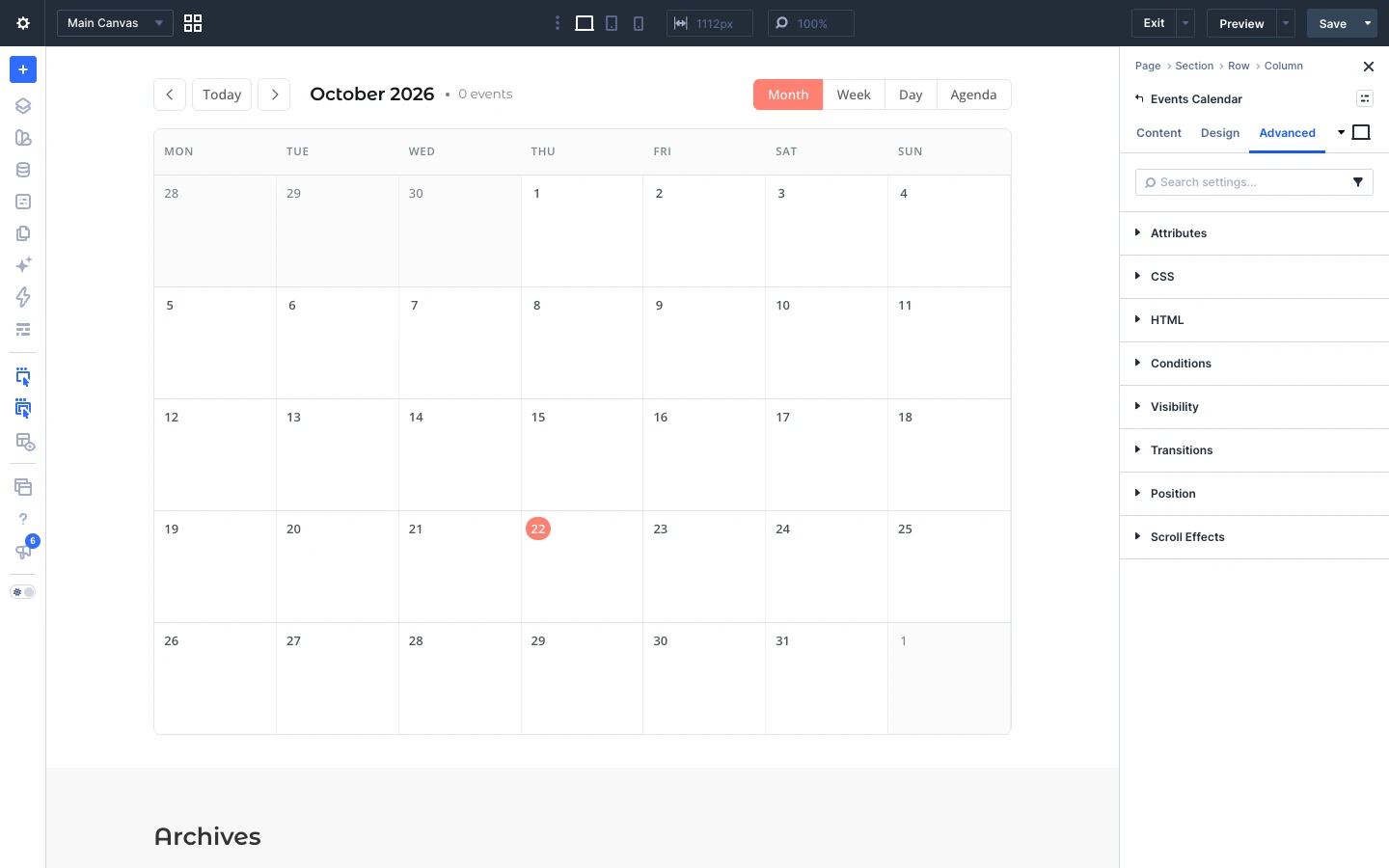This screenshot has height=868, width=1389.
Task: Go to the next month arrow
Action: (275, 95)
